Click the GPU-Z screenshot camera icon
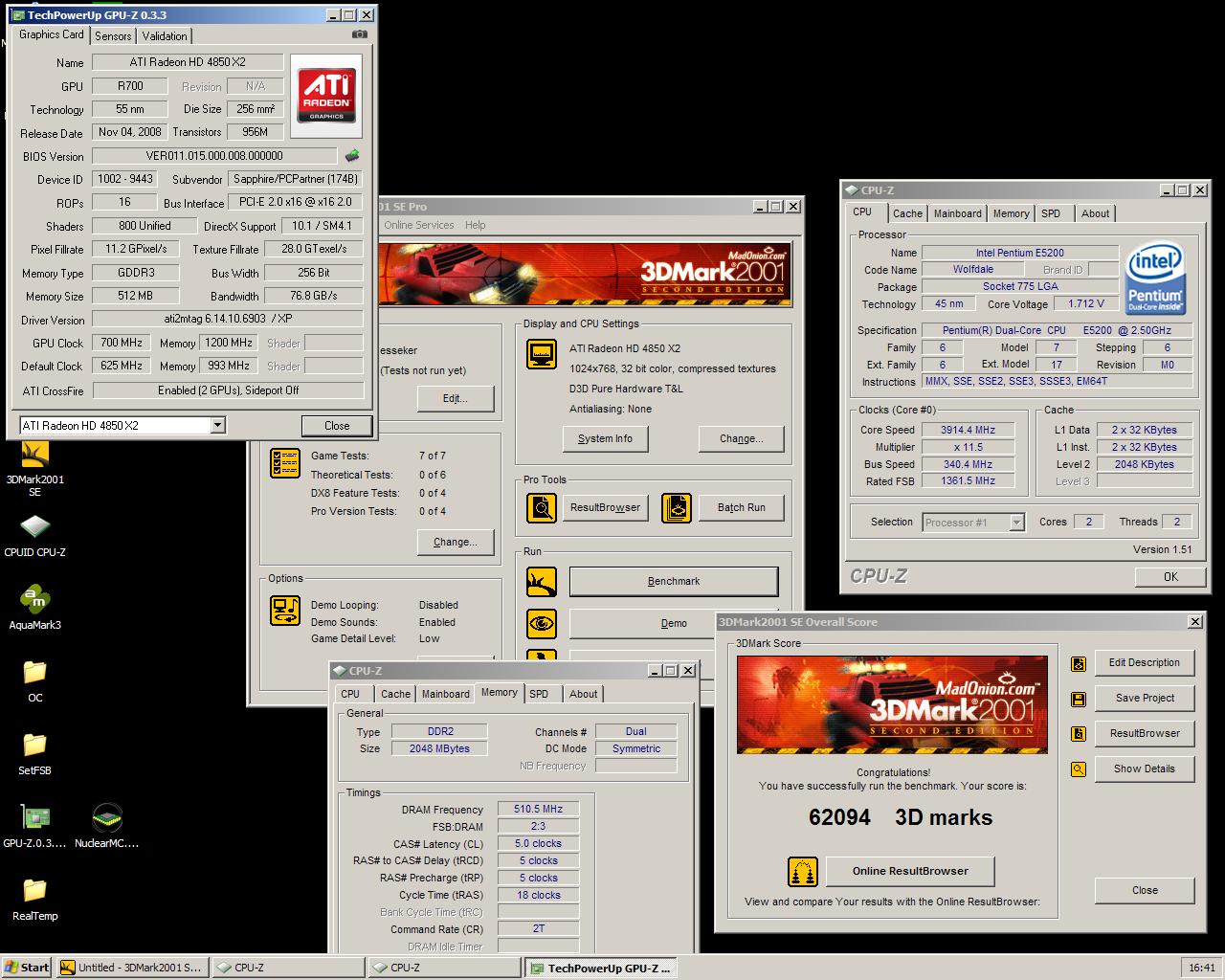 359,34
